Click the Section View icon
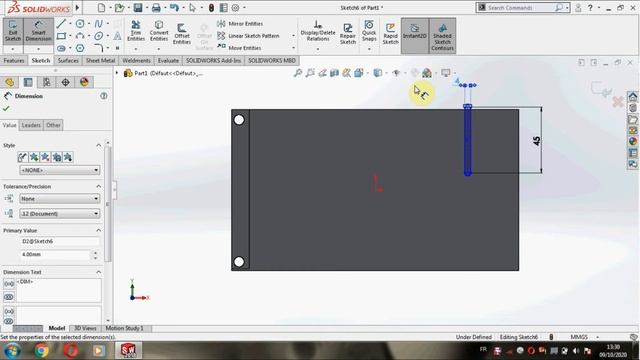The image size is (640, 360). point(334,73)
